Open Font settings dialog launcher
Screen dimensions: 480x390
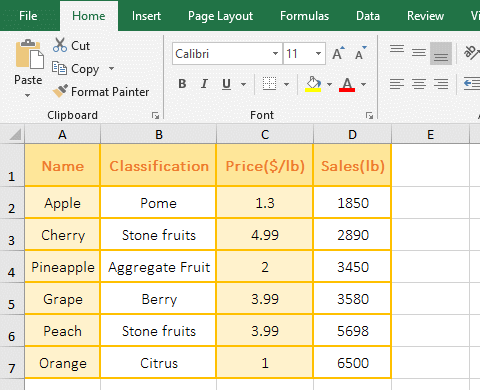pos(369,116)
